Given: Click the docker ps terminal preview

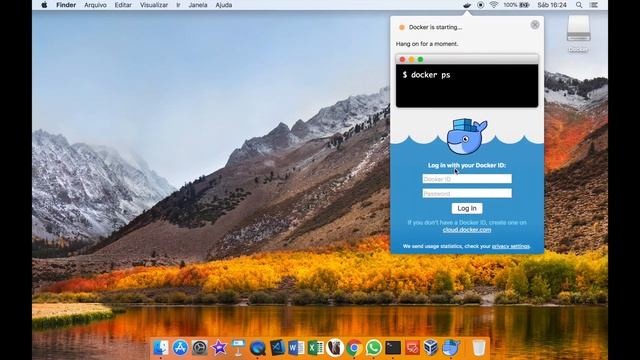Looking at the screenshot, I should (467, 81).
